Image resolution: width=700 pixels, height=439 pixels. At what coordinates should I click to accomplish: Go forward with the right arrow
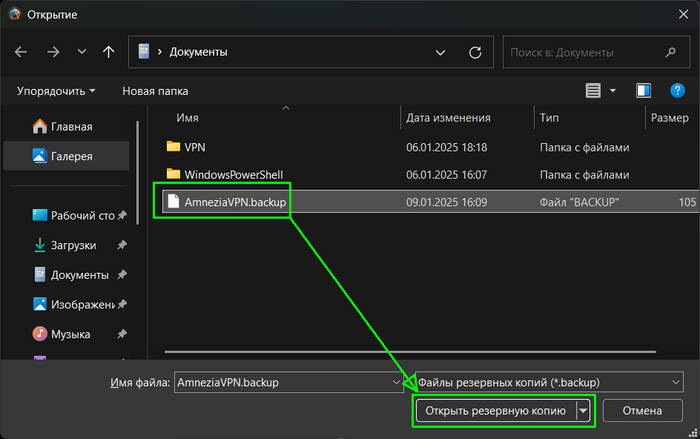(53, 52)
